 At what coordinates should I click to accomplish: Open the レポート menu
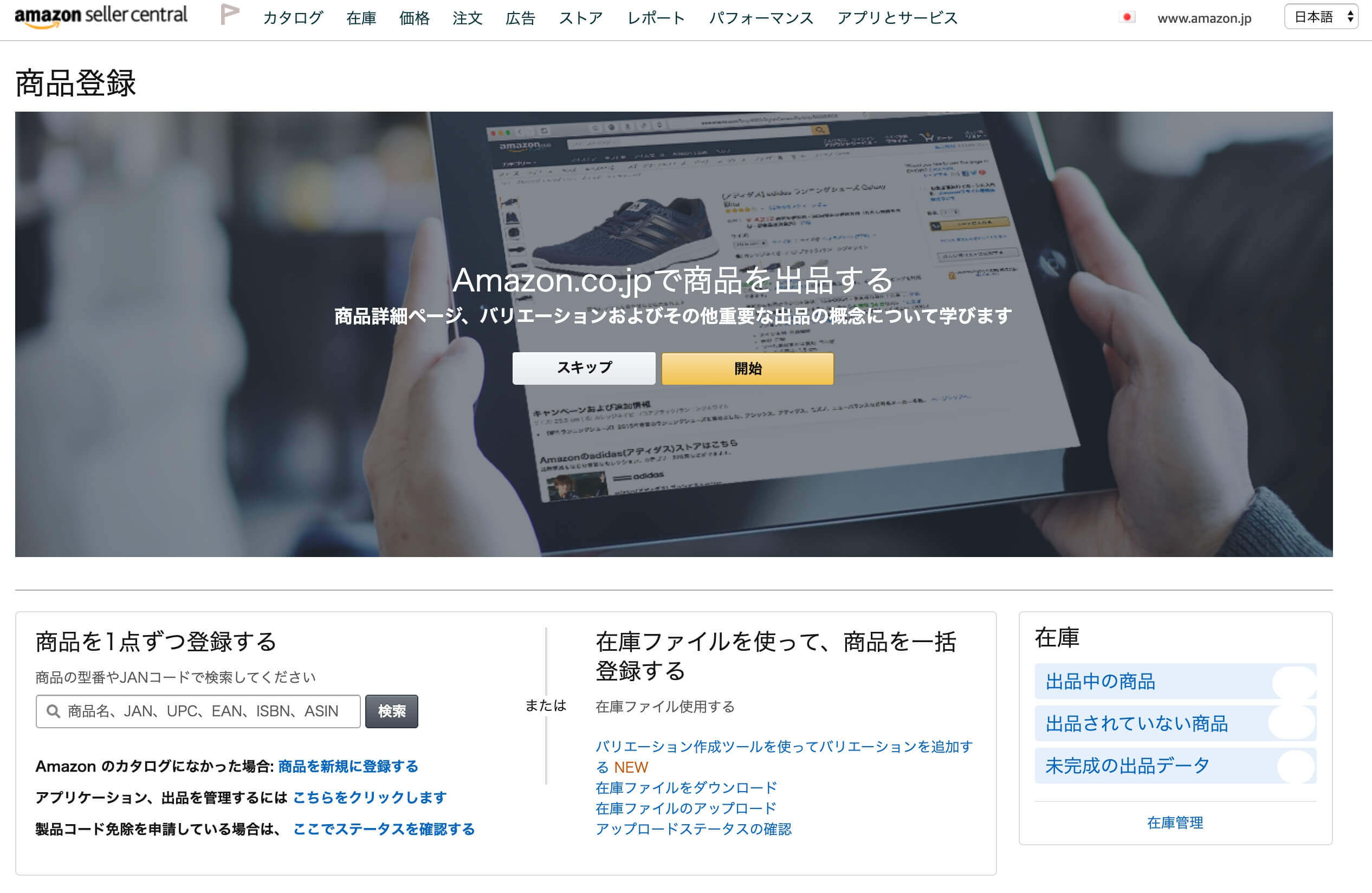tap(656, 18)
